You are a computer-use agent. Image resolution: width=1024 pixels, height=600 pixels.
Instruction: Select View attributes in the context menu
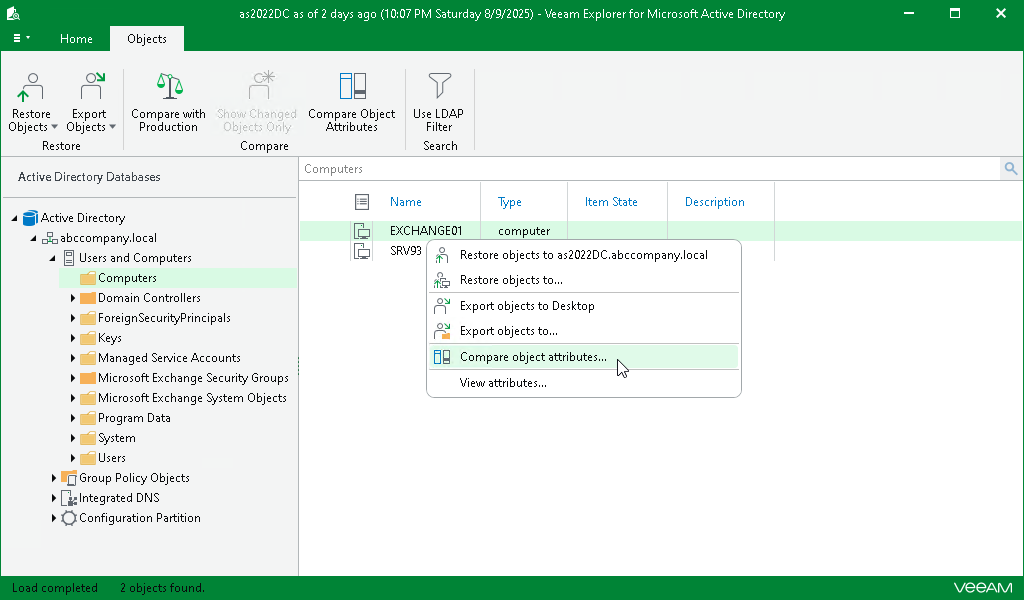[x=502, y=382]
